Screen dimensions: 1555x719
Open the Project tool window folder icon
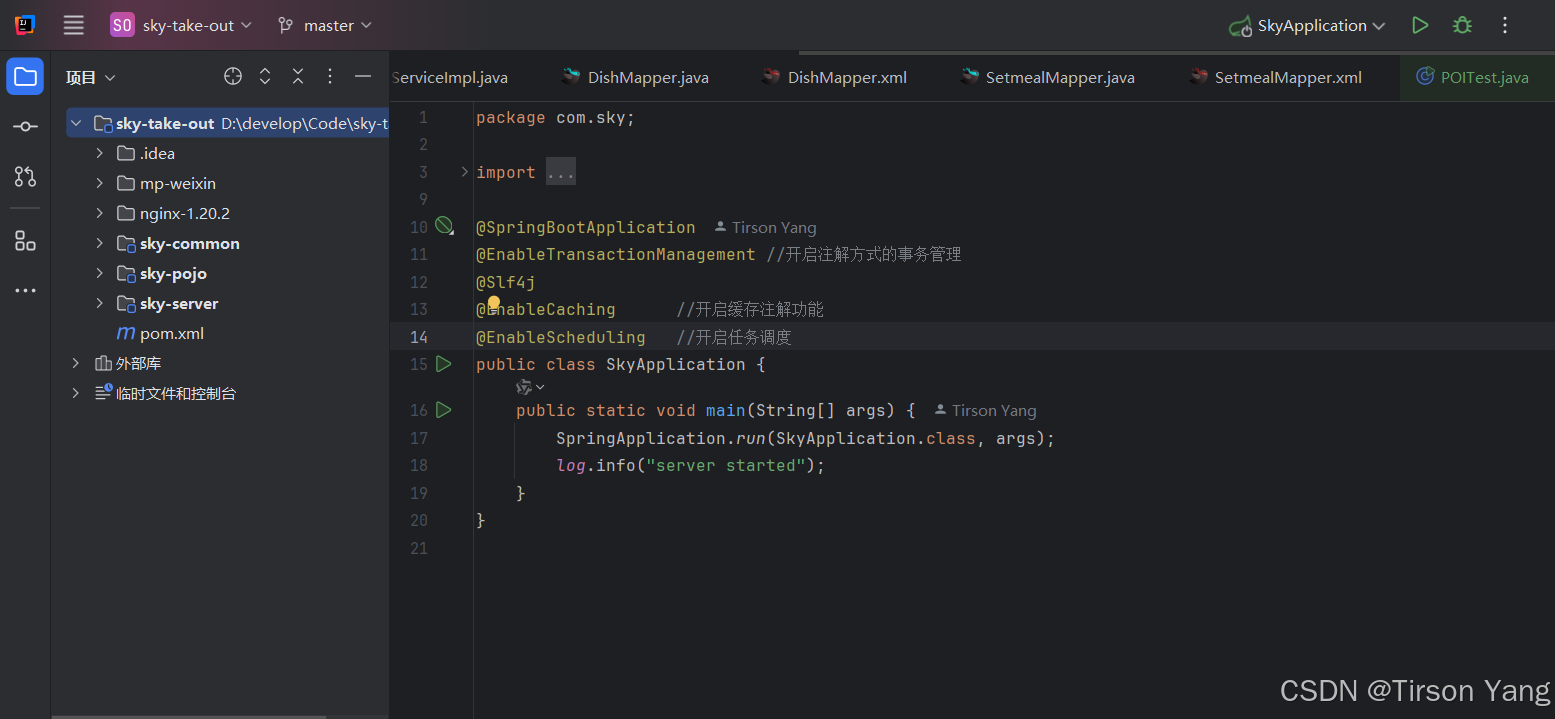[x=25, y=77]
